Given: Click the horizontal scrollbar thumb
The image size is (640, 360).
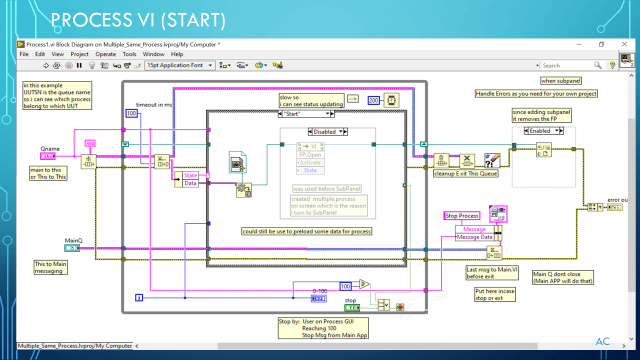Looking at the screenshot, I should [377, 346].
